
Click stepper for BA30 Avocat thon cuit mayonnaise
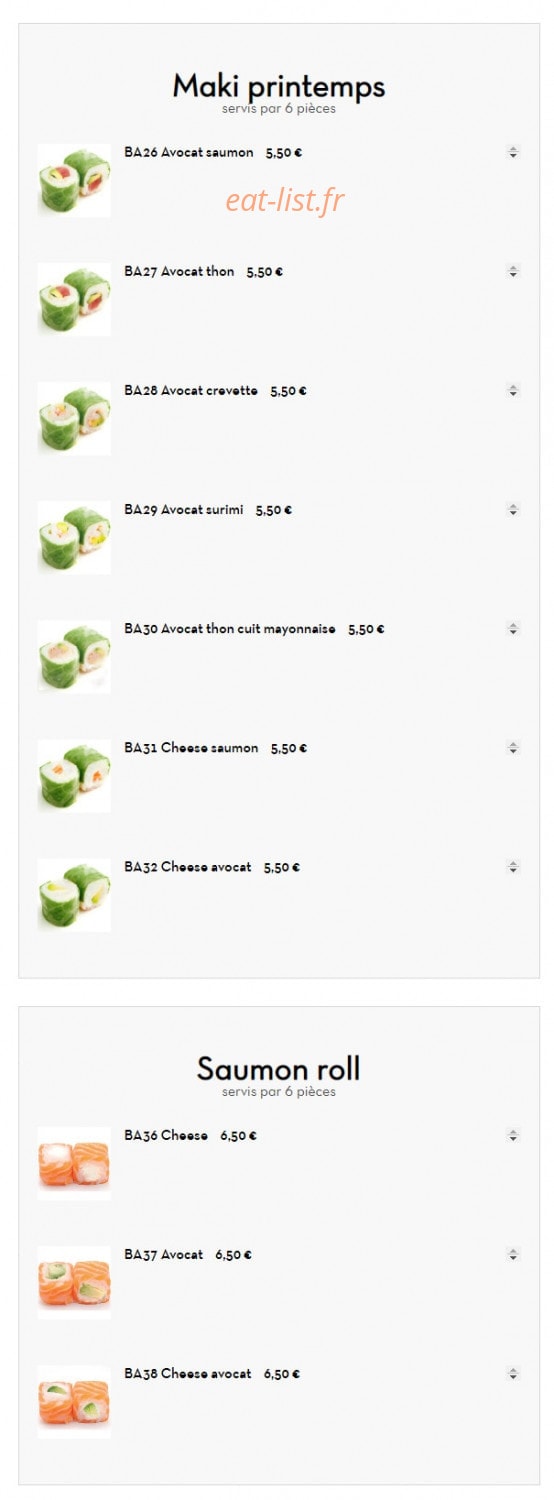(513, 628)
